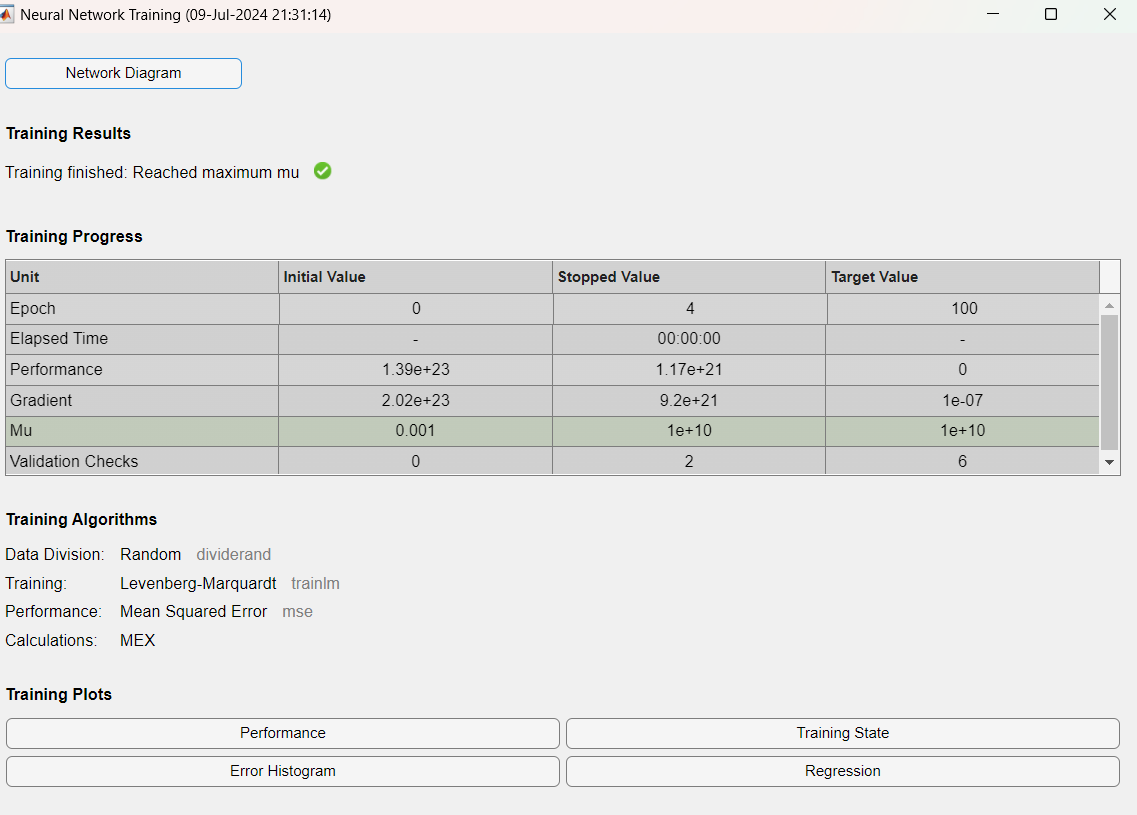Click the dividerand function name
Viewport: 1137px width, 815px height.
pyautogui.click(x=233, y=554)
